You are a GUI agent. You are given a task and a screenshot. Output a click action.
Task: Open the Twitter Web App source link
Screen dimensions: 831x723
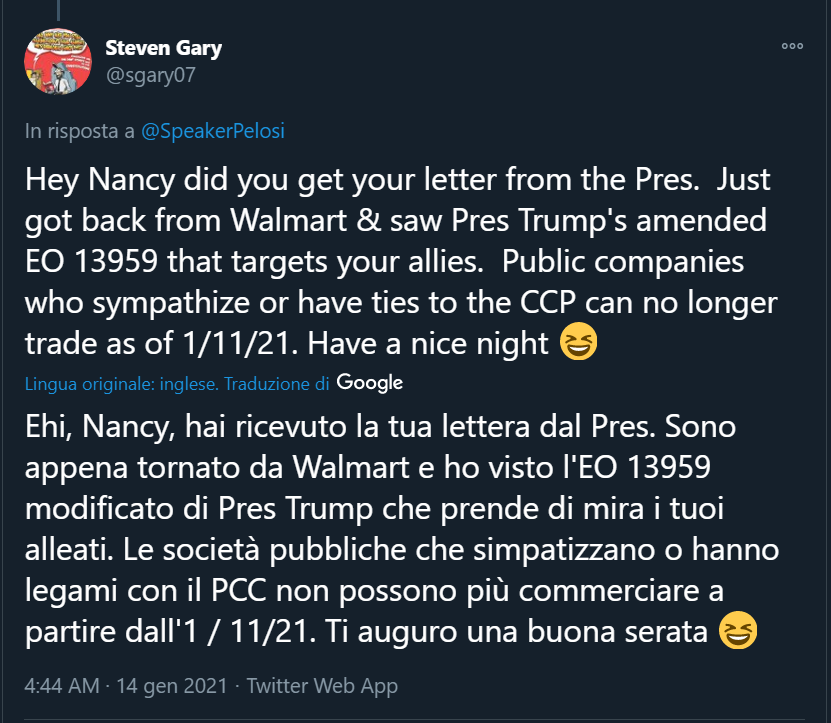coord(322,686)
